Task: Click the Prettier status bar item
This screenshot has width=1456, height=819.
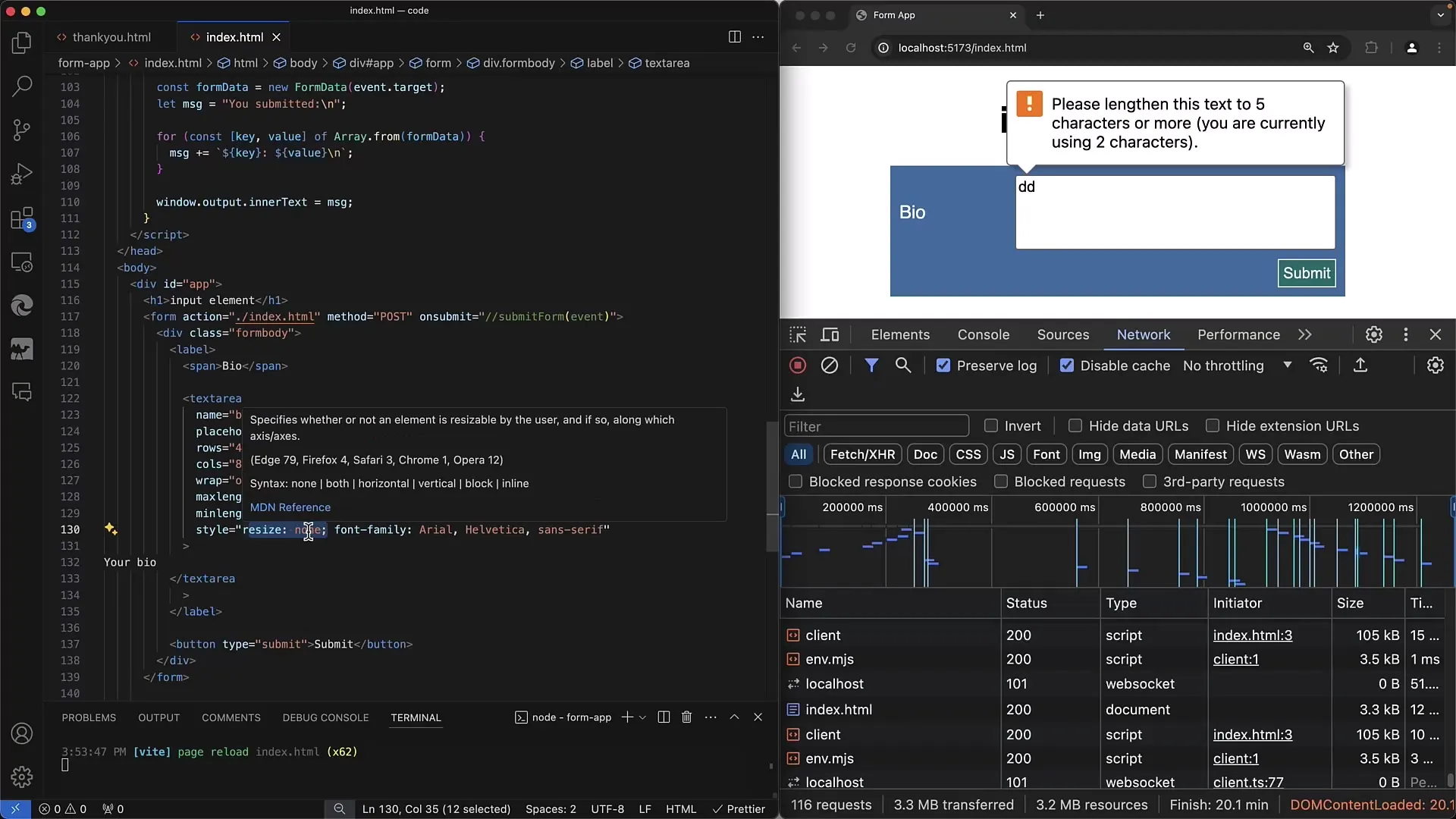Action: (739, 809)
